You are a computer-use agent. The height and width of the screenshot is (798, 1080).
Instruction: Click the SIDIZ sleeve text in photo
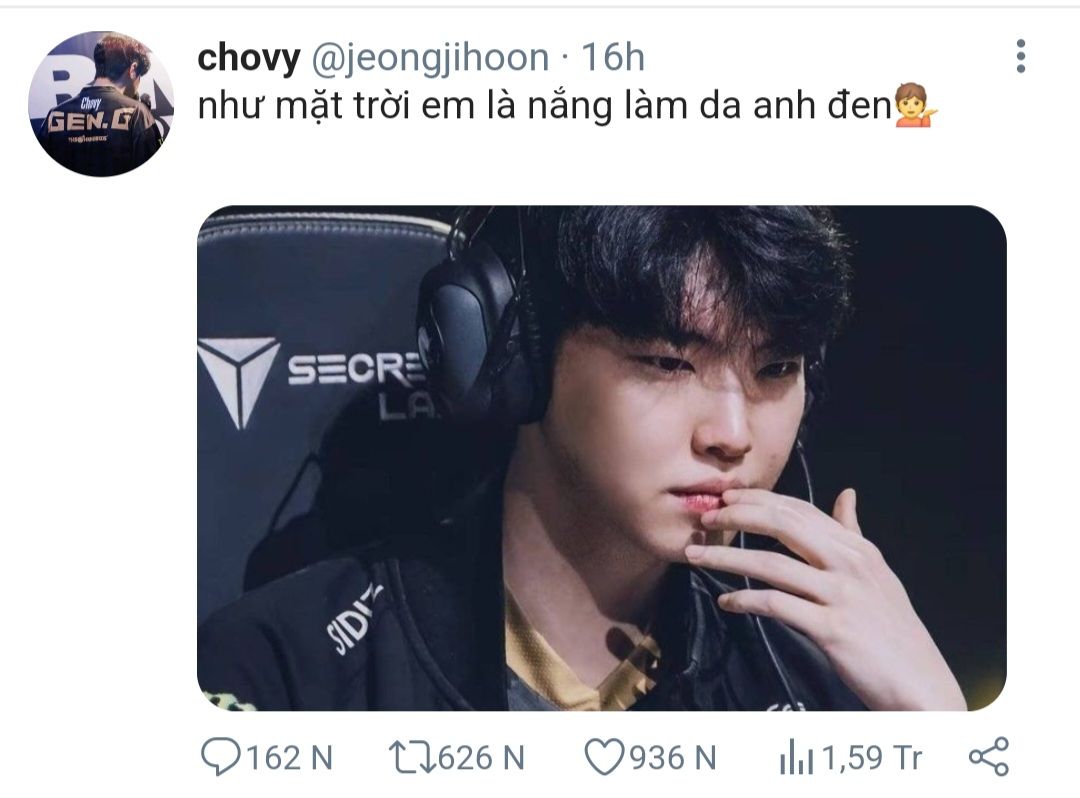pyautogui.click(x=353, y=619)
